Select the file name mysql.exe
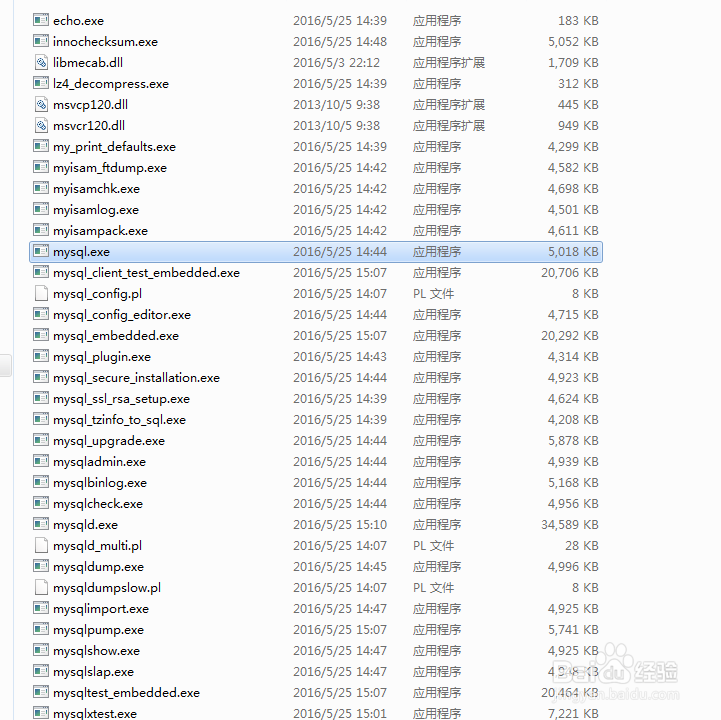This screenshot has width=721, height=720. [x=81, y=251]
